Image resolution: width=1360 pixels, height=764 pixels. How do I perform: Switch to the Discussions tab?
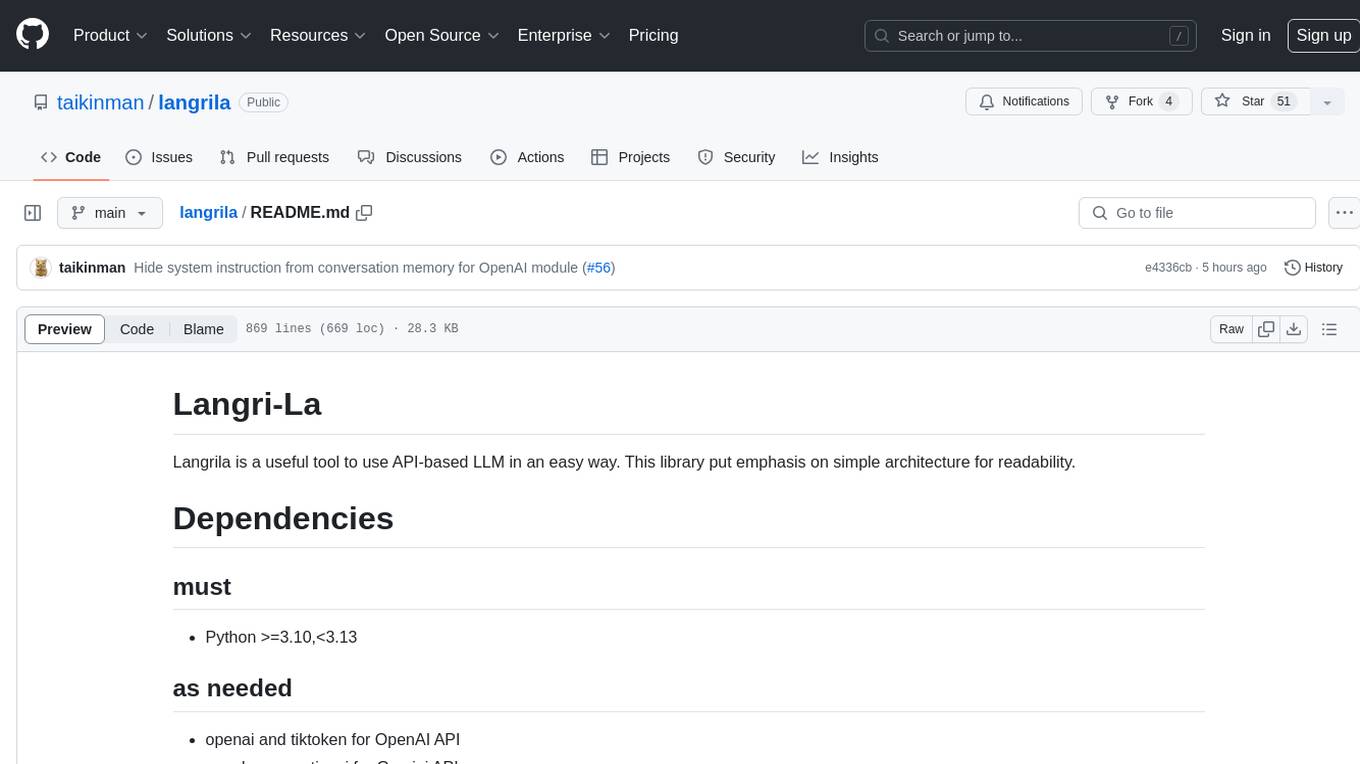410,157
